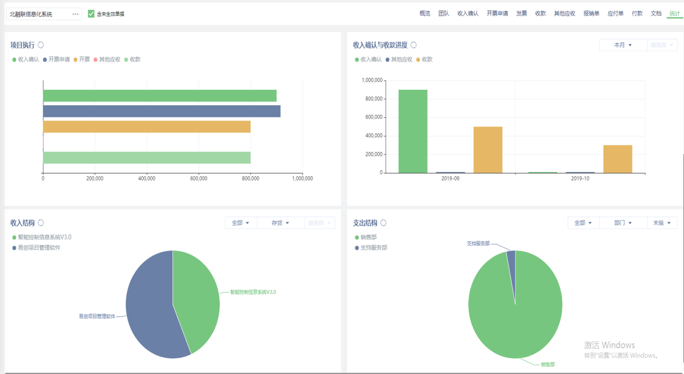Click the info circle beside 项目执行
This screenshot has height=374, width=684.
(x=41, y=45)
